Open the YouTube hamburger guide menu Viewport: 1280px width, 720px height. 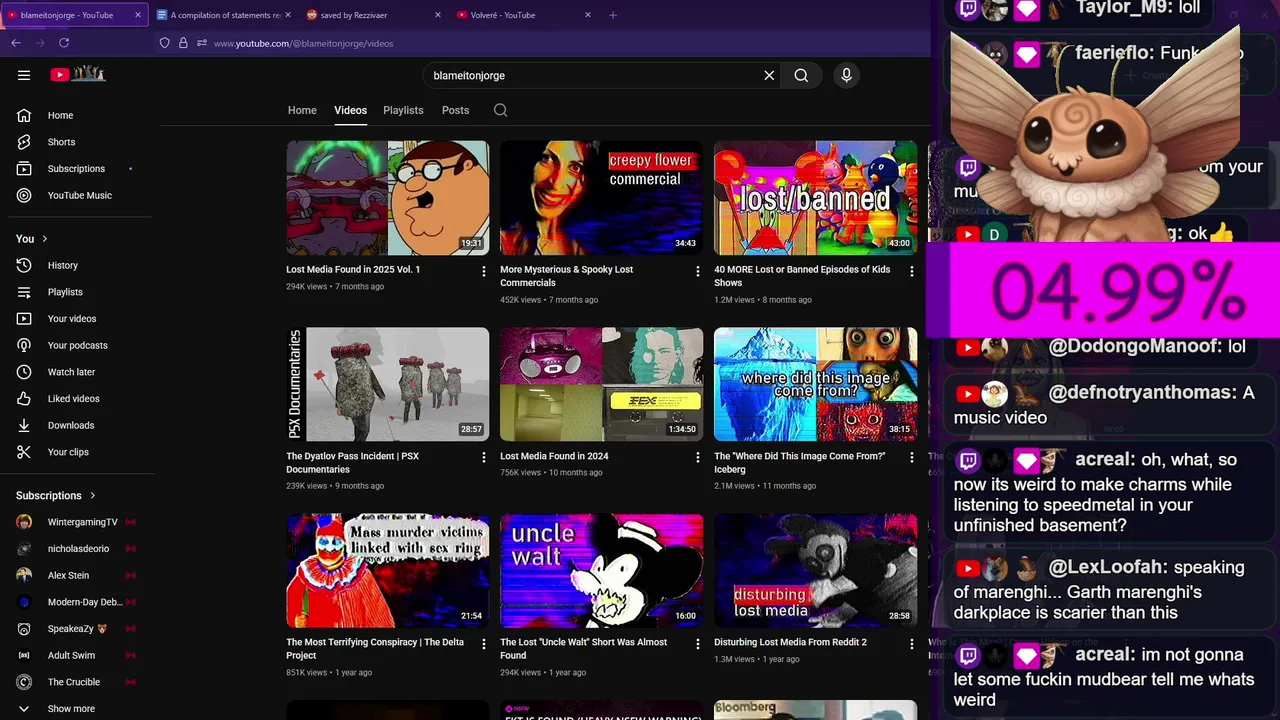coord(24,75)
